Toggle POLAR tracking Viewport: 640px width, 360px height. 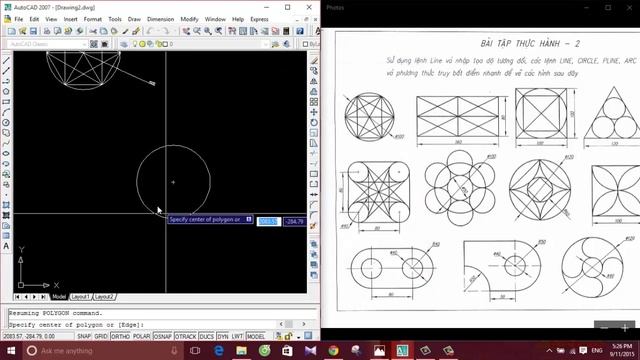tap(142, 336)
